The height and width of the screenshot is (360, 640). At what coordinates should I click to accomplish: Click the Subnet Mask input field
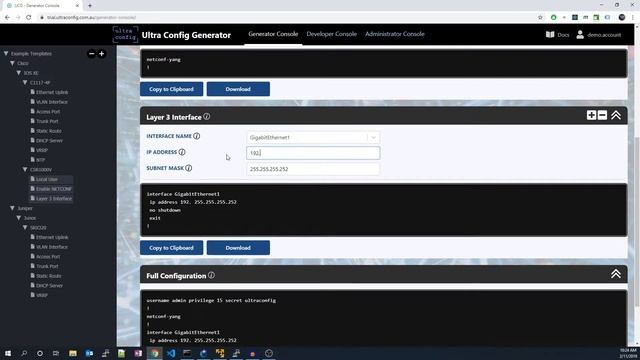tap(313, 169)
